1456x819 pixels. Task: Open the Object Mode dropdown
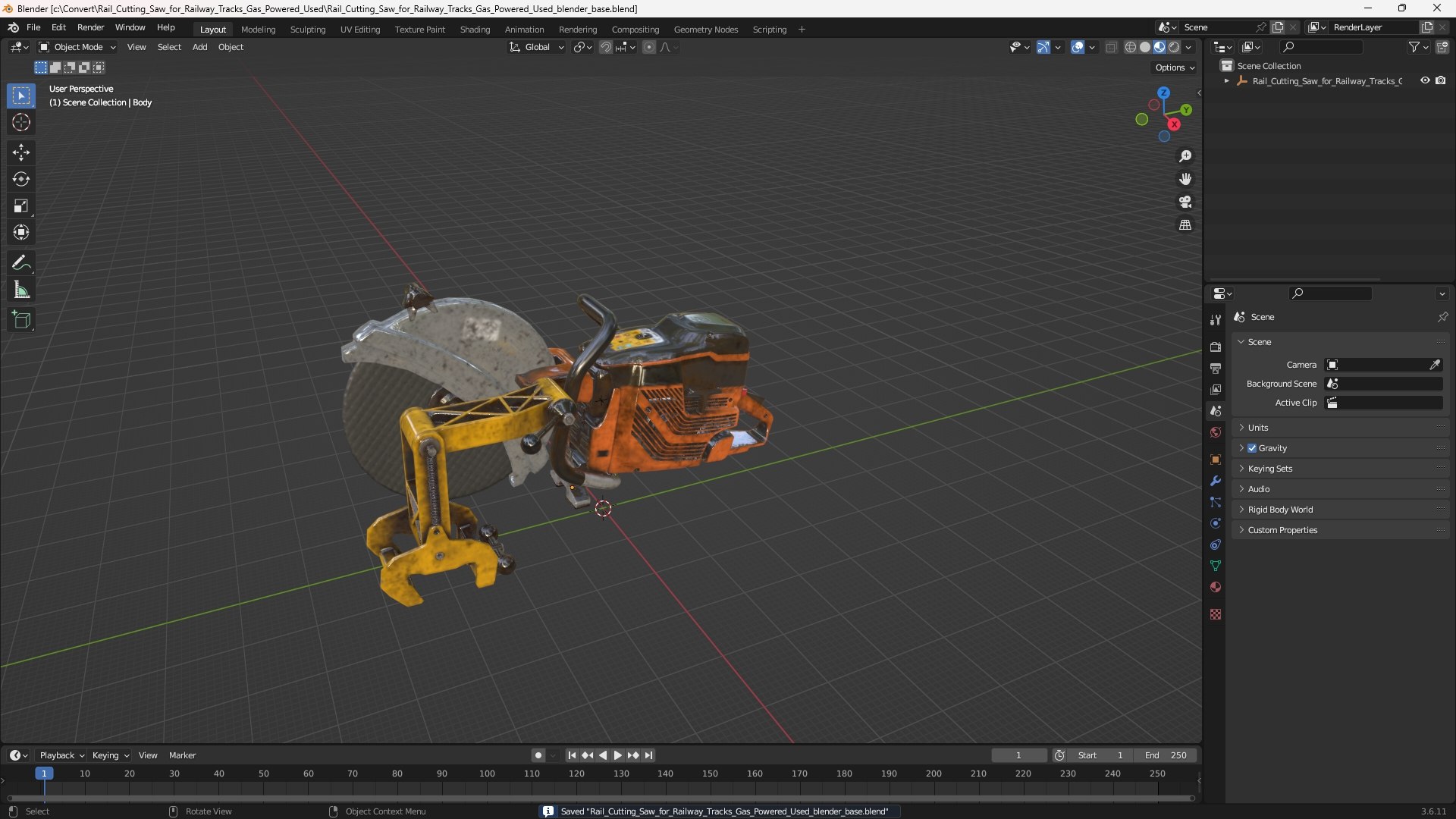click(77, 47)
